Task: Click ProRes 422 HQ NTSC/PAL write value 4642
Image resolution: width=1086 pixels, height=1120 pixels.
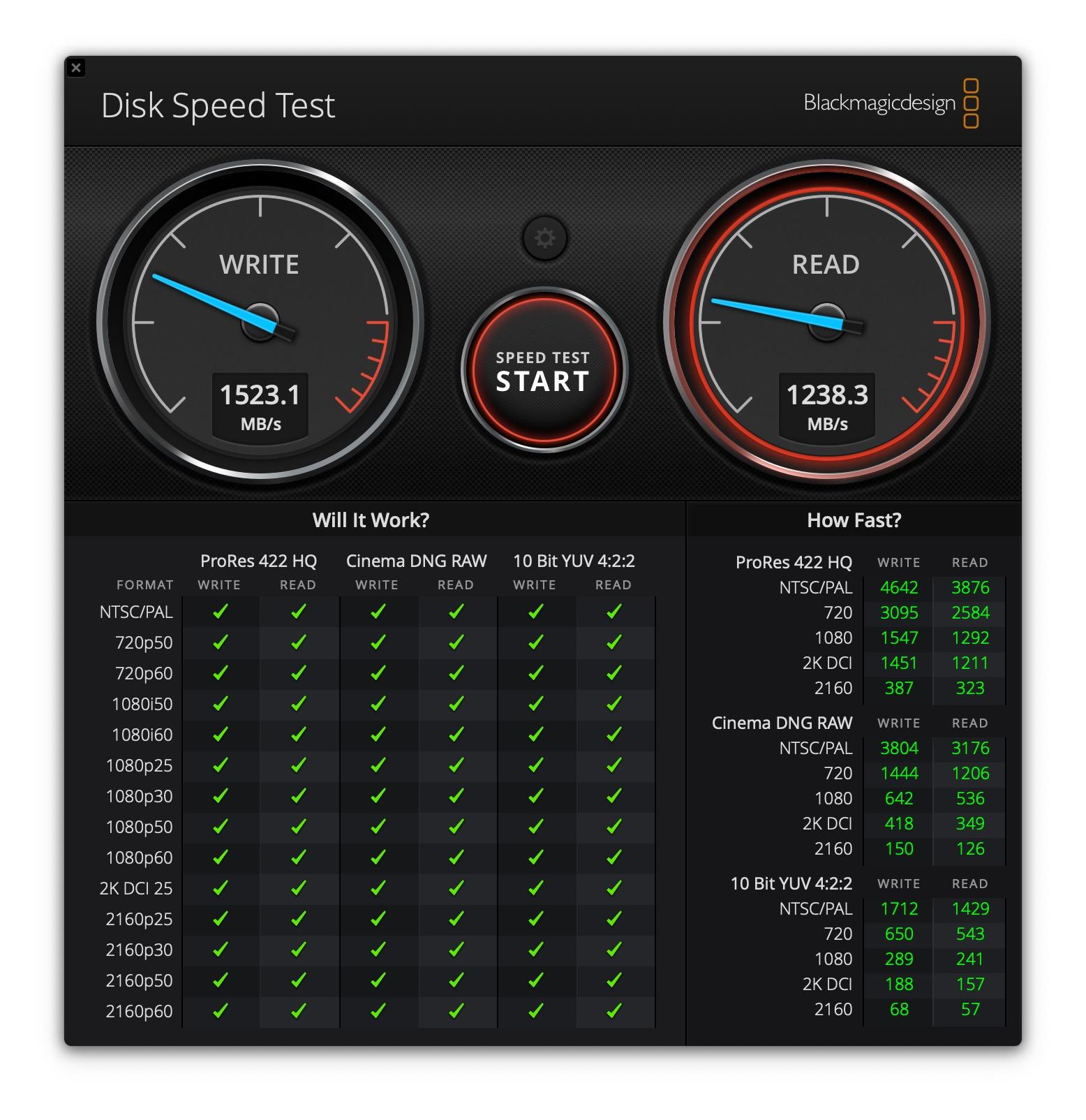Action: (898, 588)
